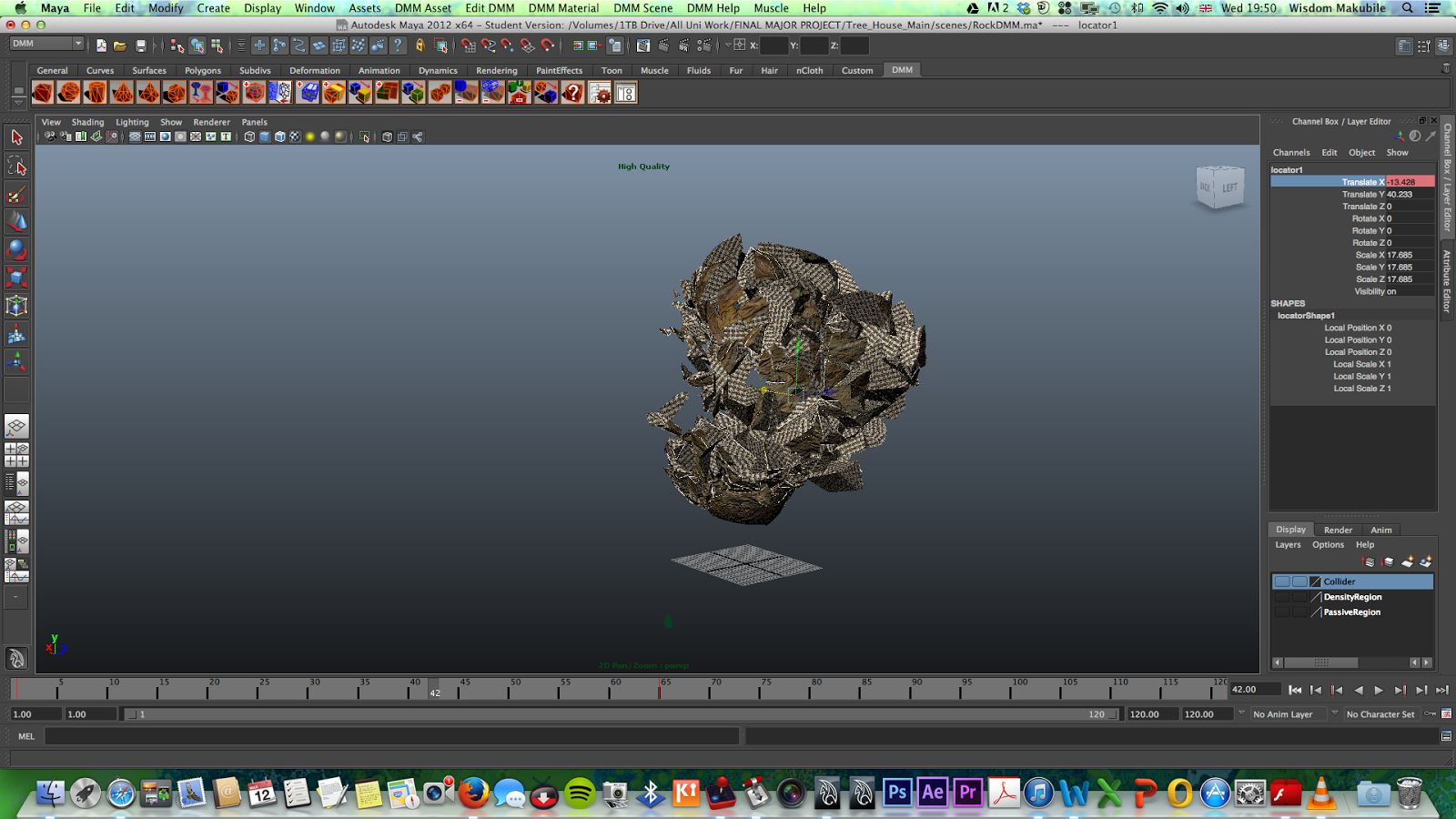The image size is (1456, 819).
Task: Select the Lasso selection tool
Action: click(x=16, y=166)
